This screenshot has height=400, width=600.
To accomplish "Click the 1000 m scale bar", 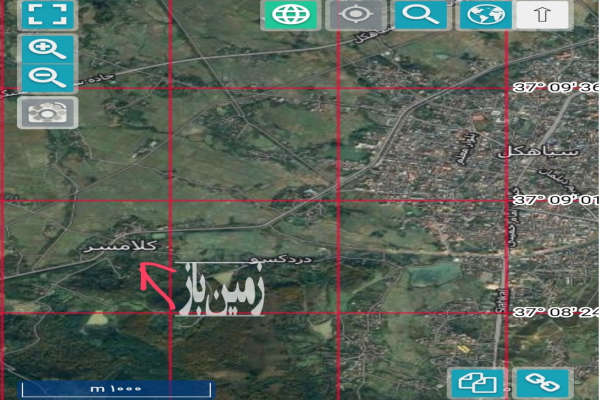I will pyautogui.click(x=116, y=389).
